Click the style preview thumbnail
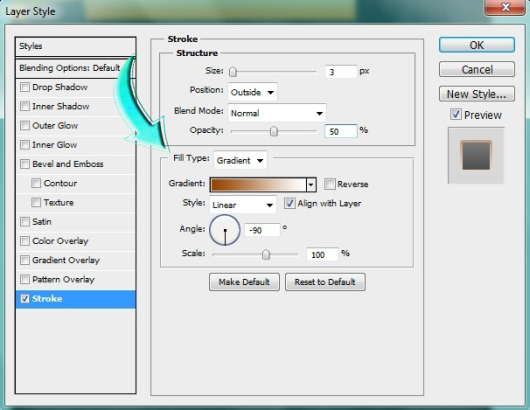This screenshot has width=530, height=410. pyautogui.click(x=476, y=155)
